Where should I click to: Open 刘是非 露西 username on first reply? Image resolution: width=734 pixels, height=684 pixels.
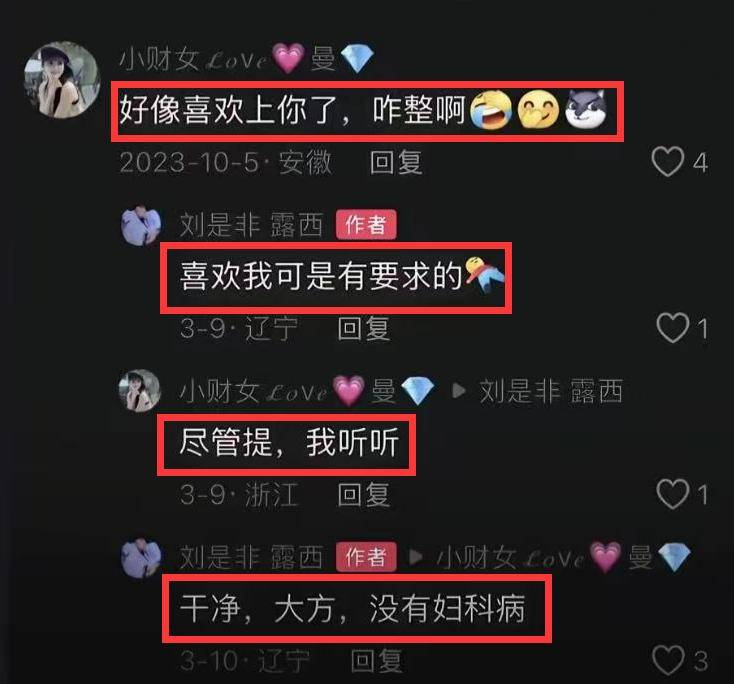click(x=251, y=225)
